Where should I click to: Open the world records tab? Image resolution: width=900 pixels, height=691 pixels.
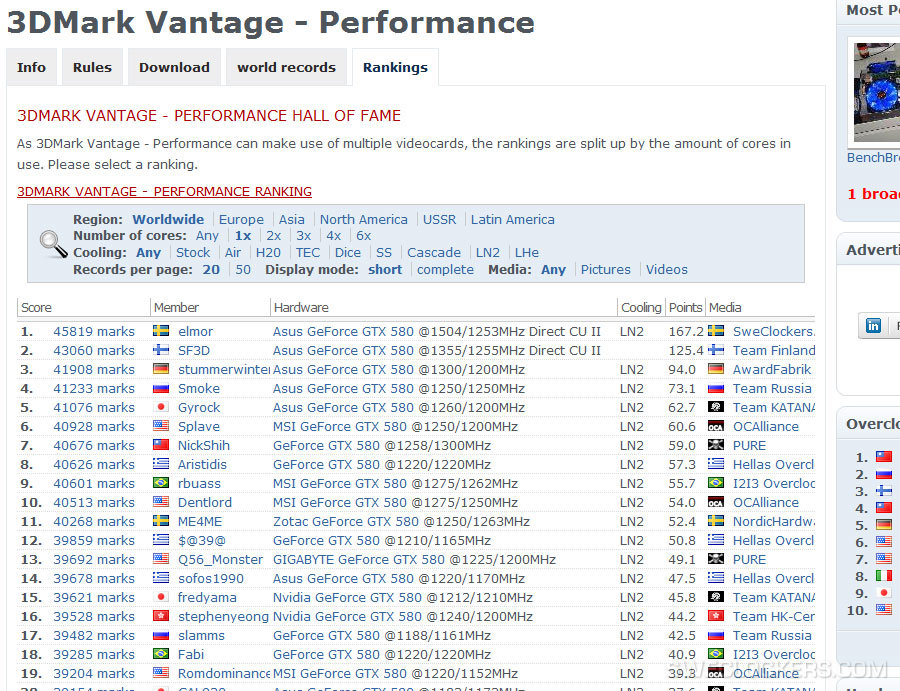pos(286,67)
